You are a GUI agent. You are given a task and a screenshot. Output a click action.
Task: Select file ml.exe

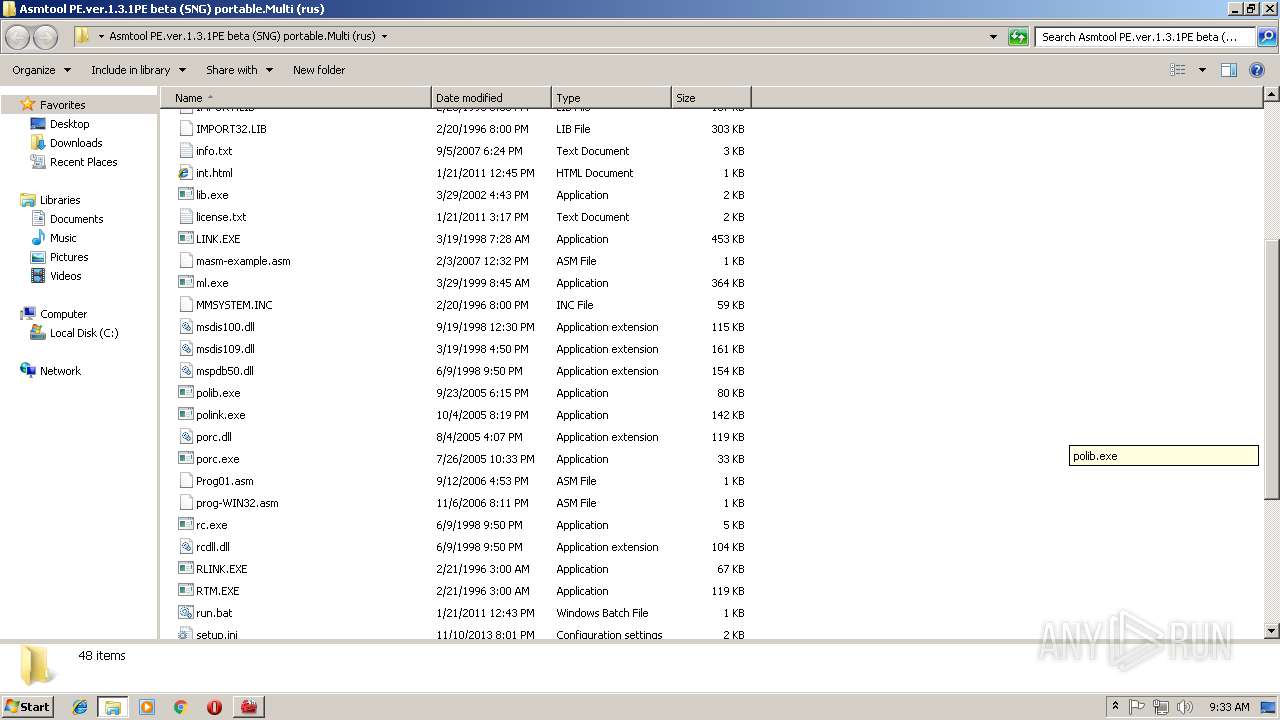[212, 283]
